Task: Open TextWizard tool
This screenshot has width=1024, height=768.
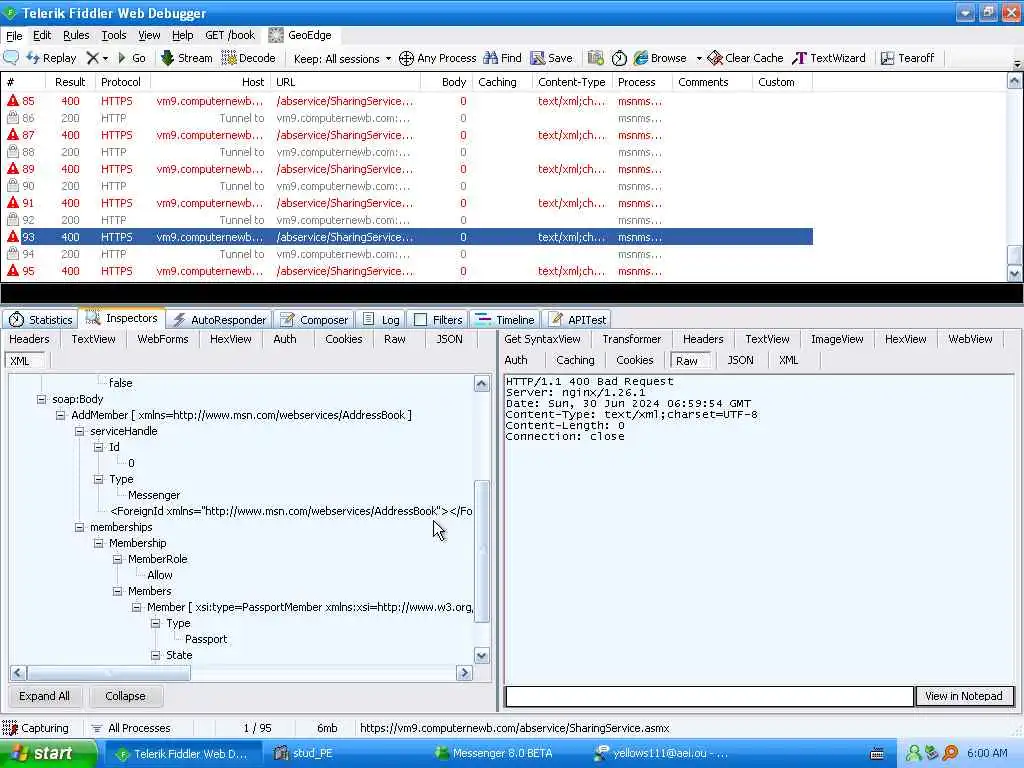Action: tap(829, 58)
